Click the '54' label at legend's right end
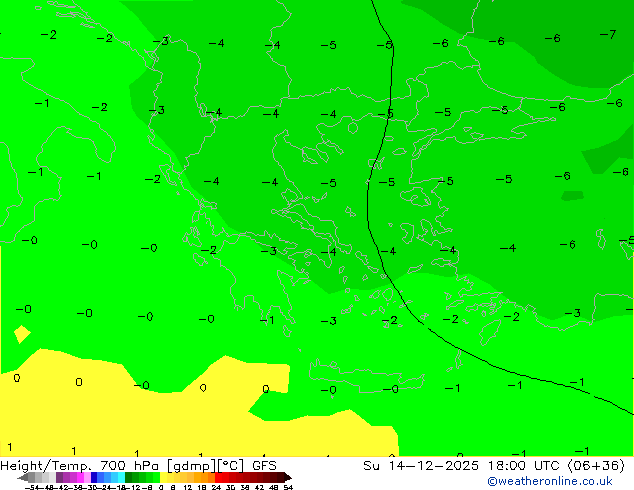 tap(288, 487)
